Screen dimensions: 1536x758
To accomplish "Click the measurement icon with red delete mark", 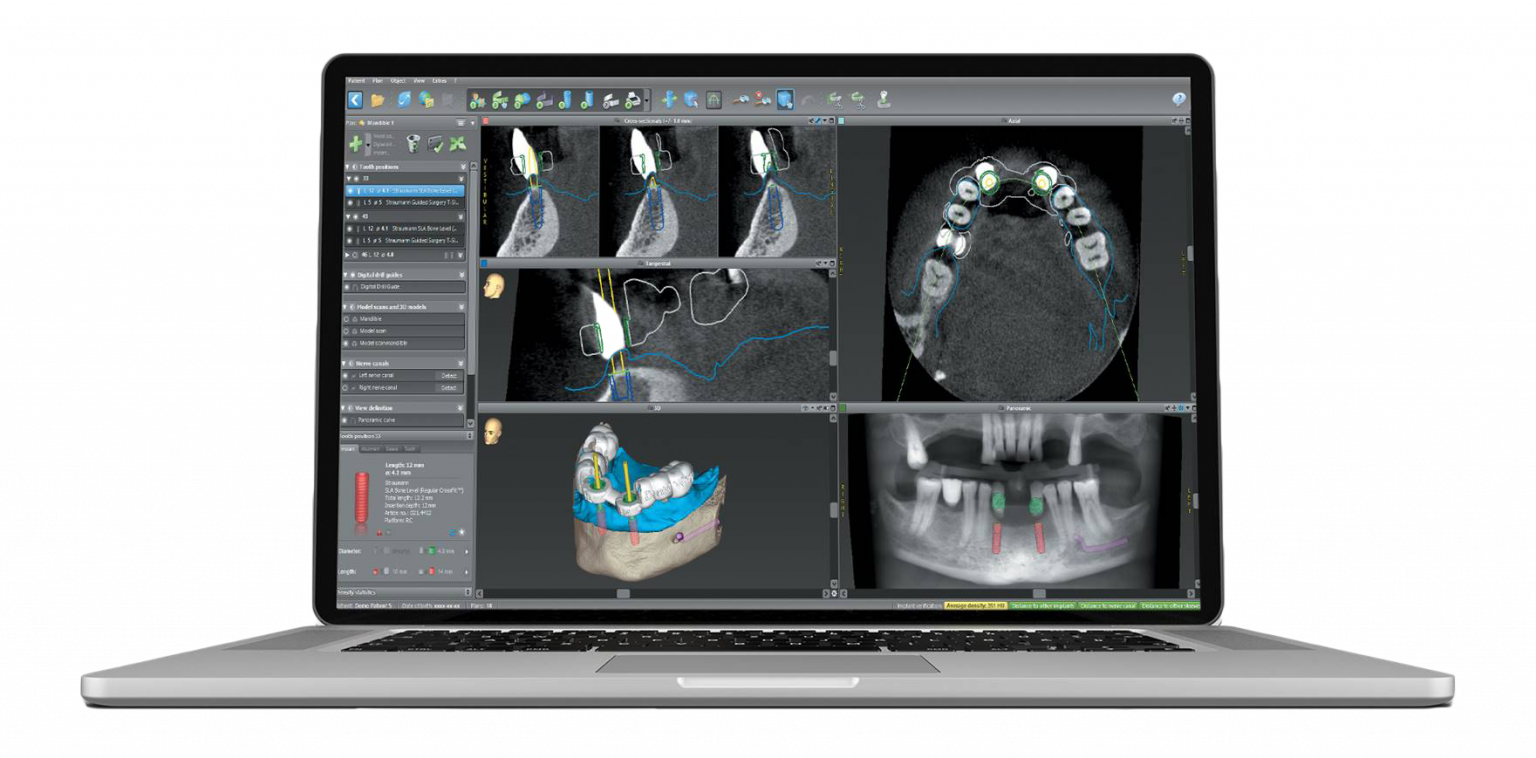I will (x=763, y=99).
